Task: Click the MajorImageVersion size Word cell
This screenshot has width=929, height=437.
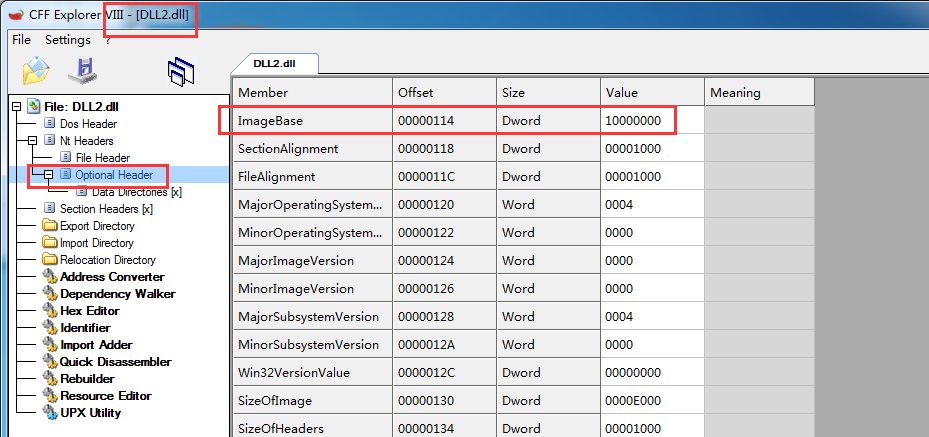Action: tap(548, 261)
